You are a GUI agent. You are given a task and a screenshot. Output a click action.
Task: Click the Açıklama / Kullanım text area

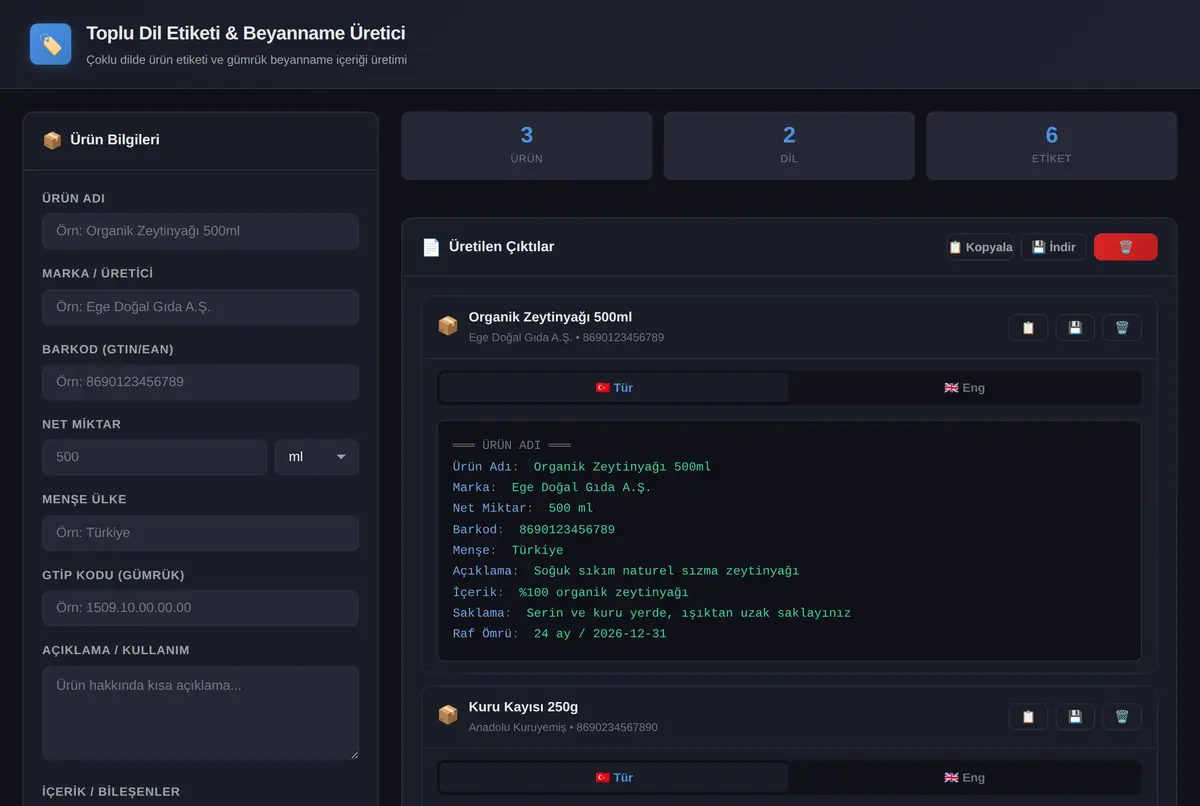pos(200,713)
